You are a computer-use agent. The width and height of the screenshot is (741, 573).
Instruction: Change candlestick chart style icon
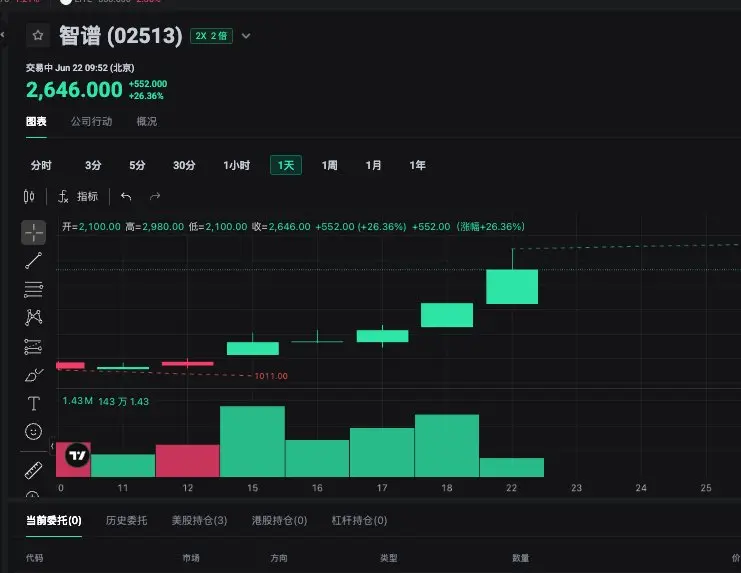pyautogui.click(x=29, y=196)
